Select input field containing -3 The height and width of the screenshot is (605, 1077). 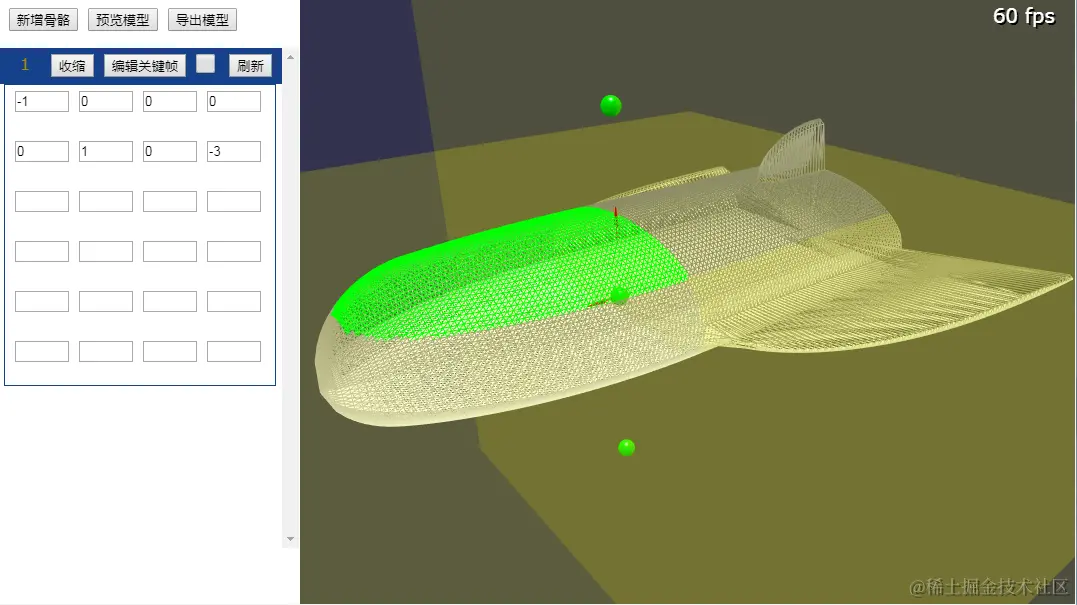pos(234,151)
